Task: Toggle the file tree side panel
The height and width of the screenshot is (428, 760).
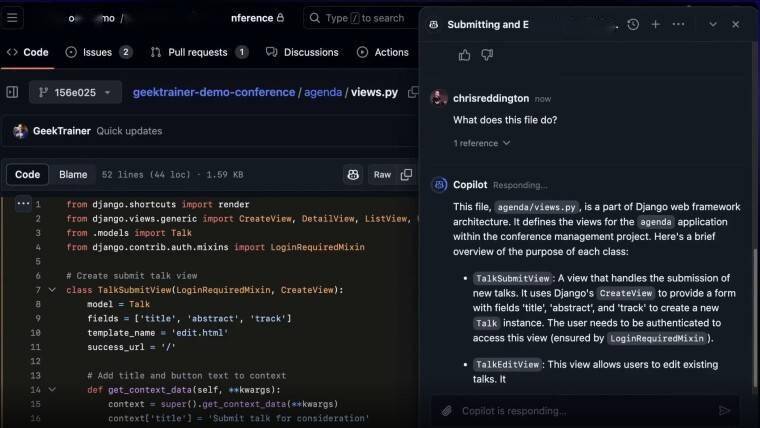Action: [12, 92]
